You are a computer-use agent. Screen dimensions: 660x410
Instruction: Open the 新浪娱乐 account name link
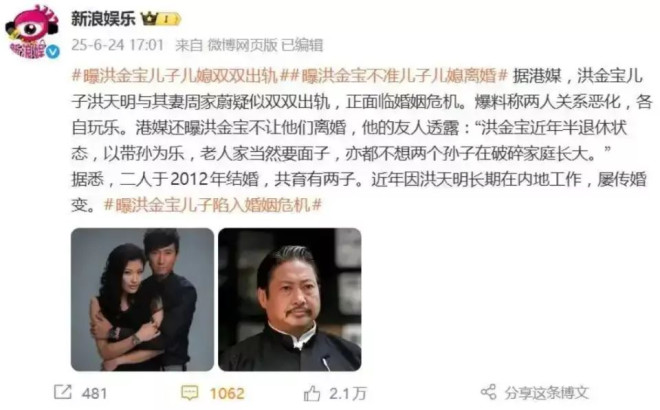click(x=103, y=19)
